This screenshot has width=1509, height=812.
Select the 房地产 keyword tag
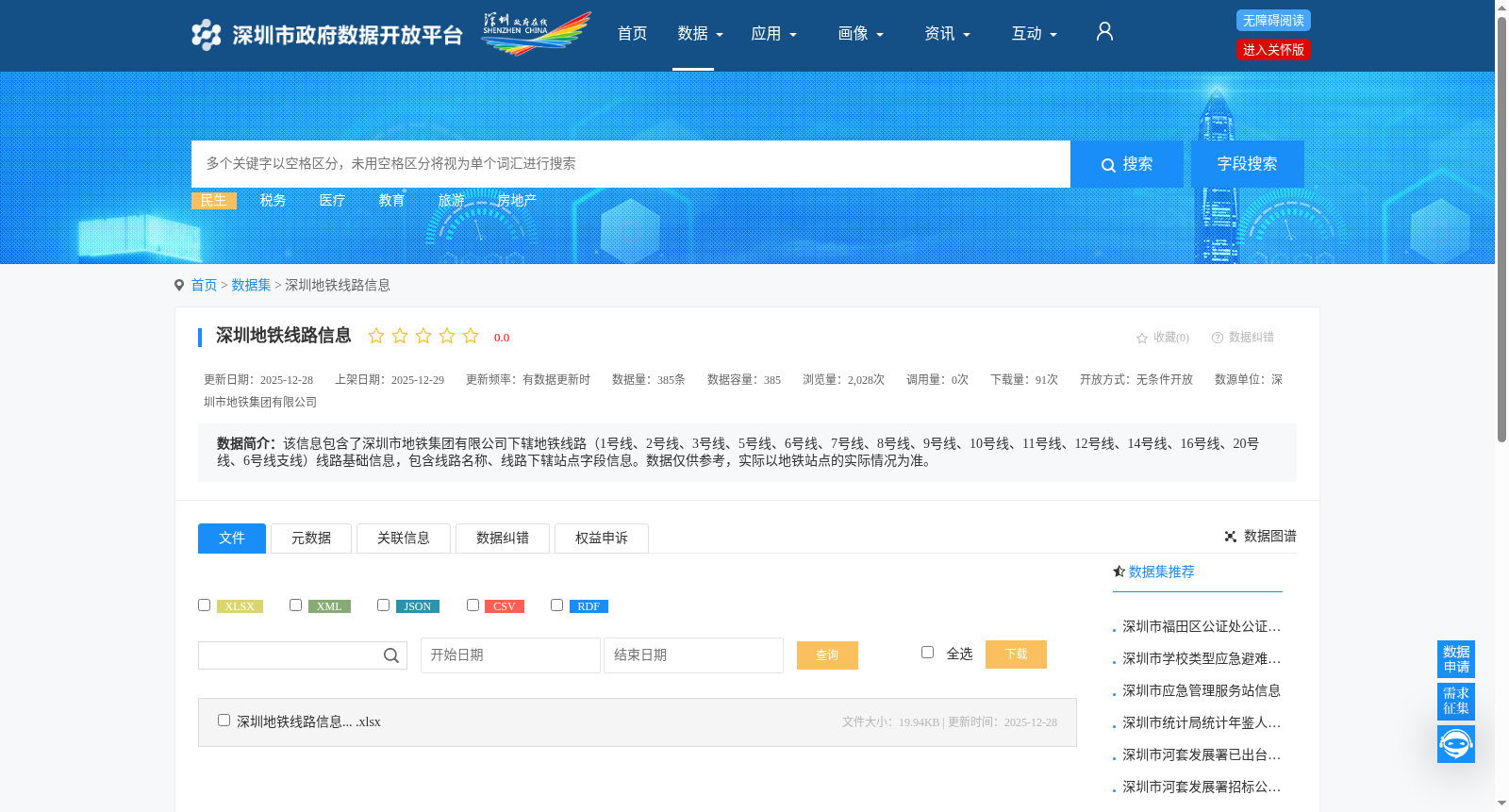pyautogui.click(x=518, y=201)
